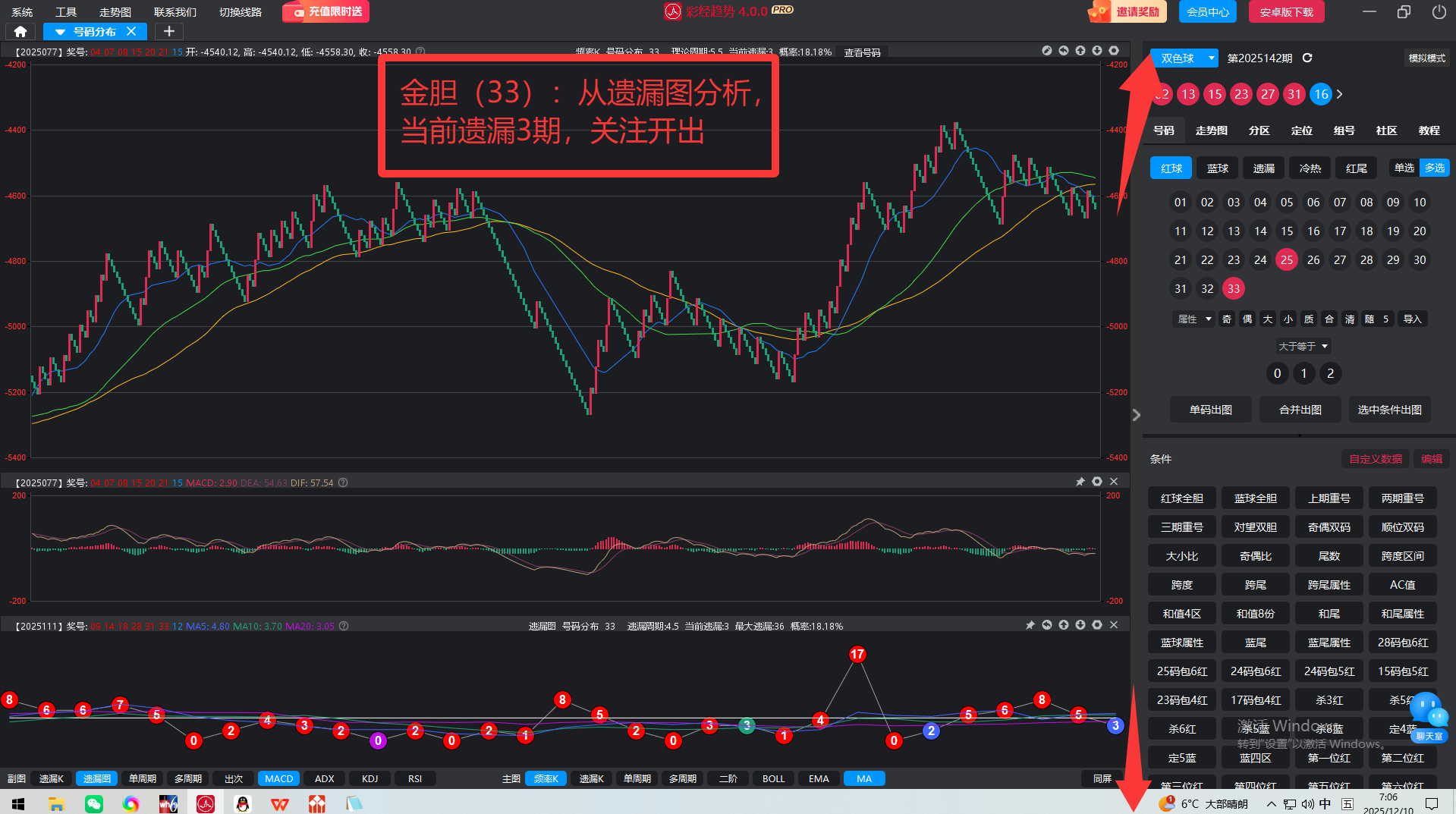This screenshot has width=1456, height=814.
Task: Click refresh icon beside 第2025142期
Action: (1307, 58)
